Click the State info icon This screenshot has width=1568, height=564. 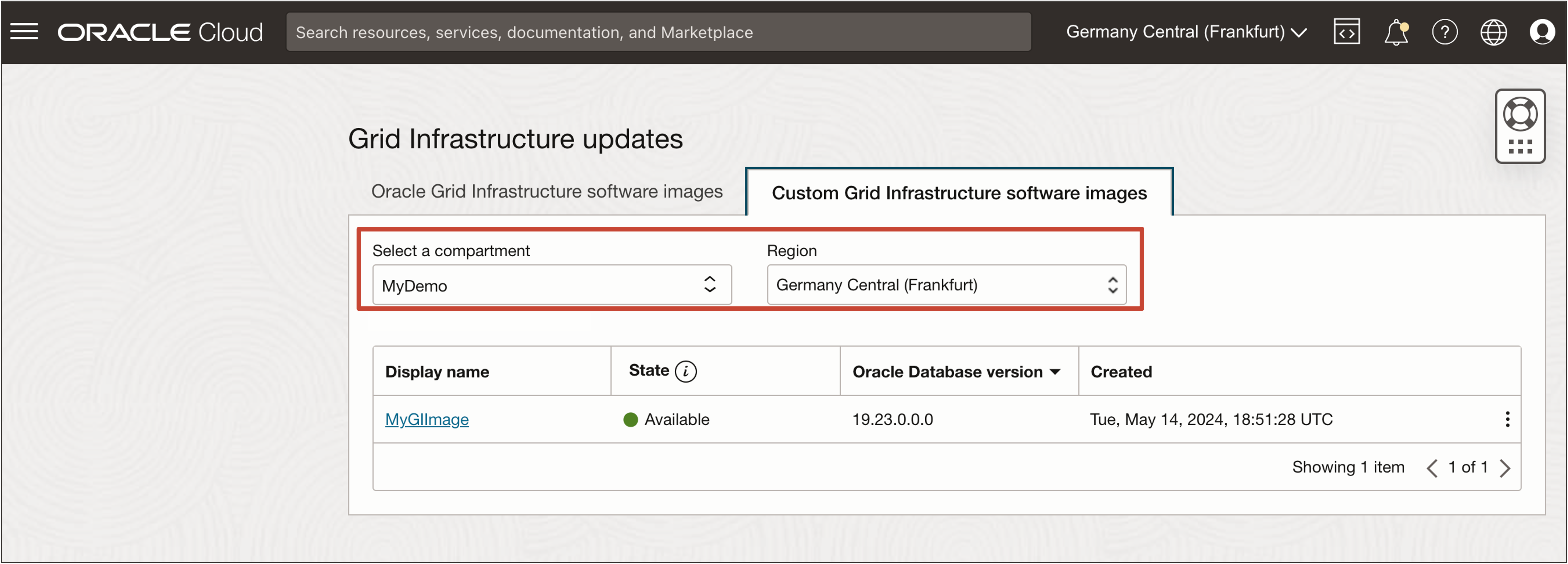tap(685, 371)
